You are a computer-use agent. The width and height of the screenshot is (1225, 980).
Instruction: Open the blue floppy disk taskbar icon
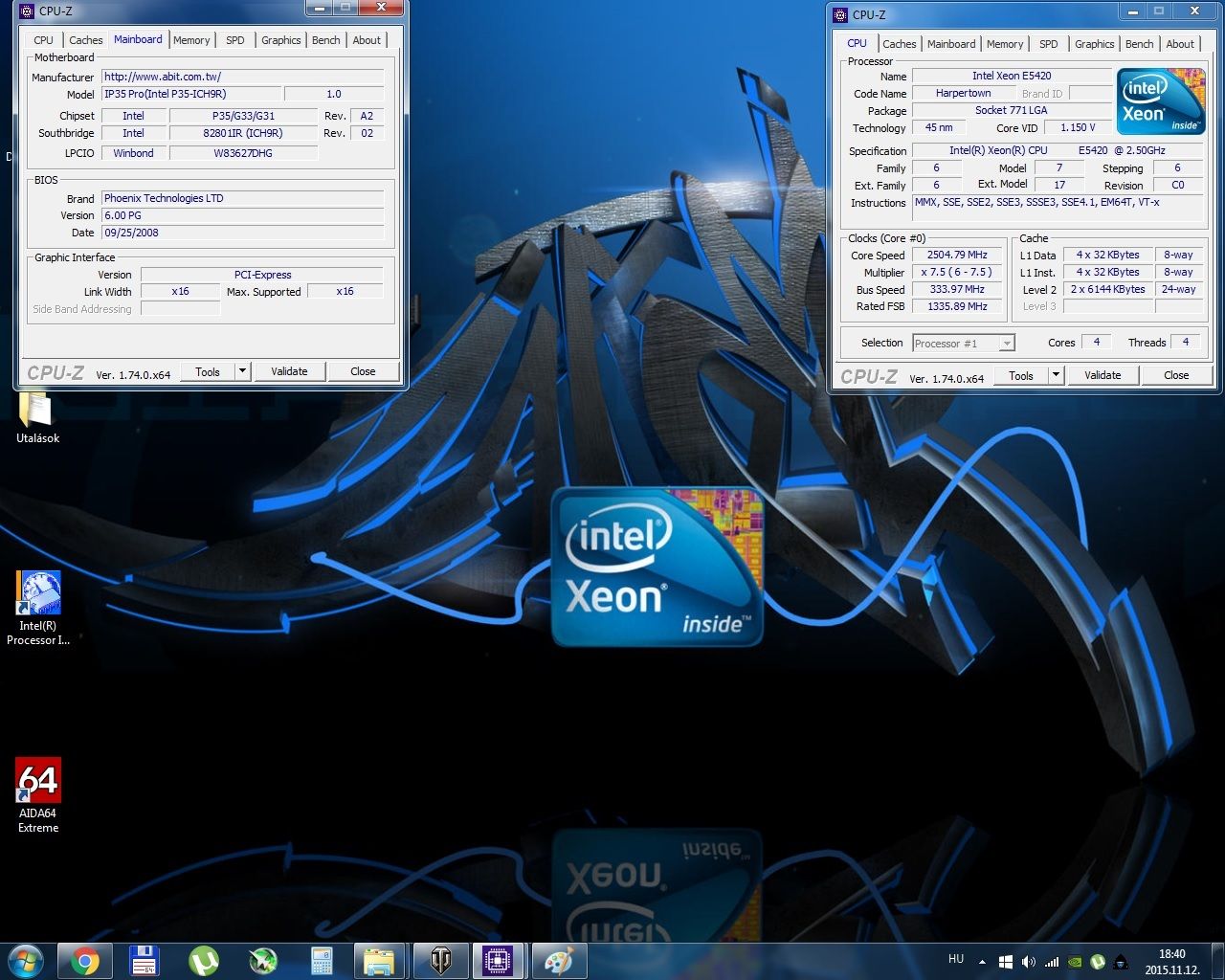[144, 960]
